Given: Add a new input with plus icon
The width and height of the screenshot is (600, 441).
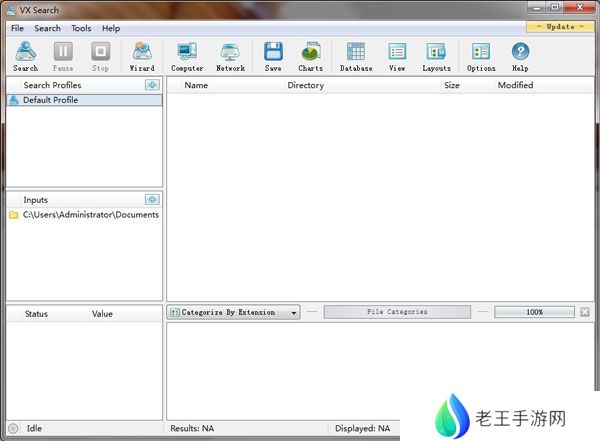Looking at the screenshot, I should pyautogui.click(x=152, y=199).
